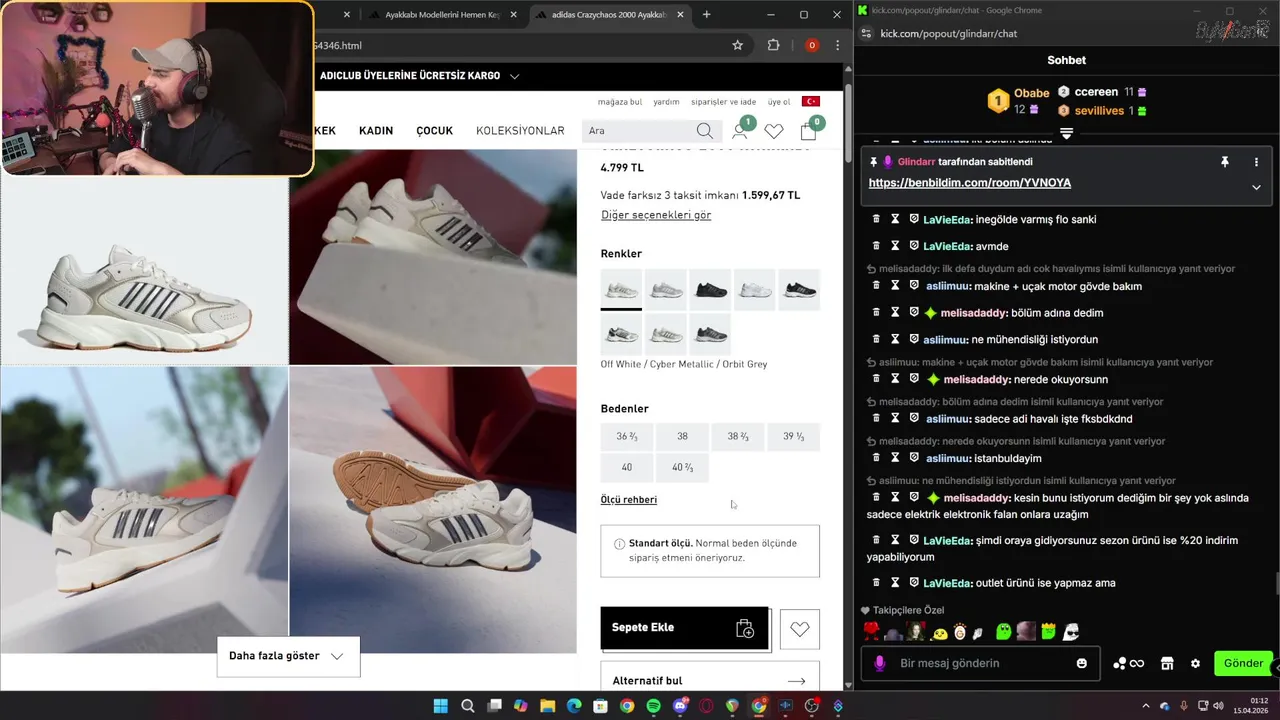
Task: Open the side-view shoe photo on white background
Action: [144, 271]
